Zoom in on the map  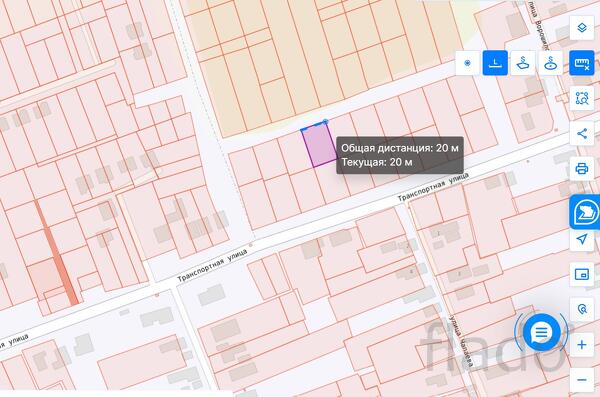[582, 345]
